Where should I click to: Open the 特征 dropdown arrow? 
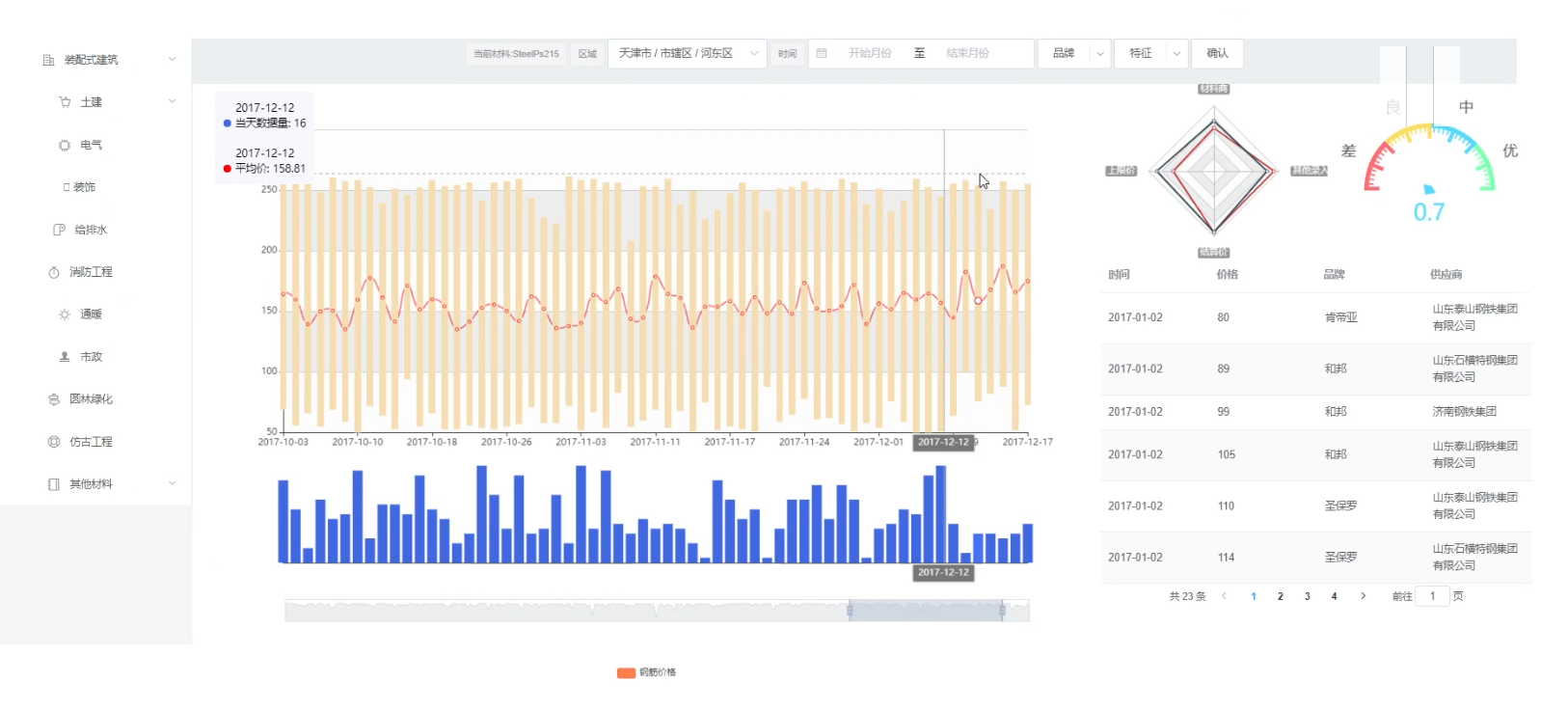tap(1176, 53)
